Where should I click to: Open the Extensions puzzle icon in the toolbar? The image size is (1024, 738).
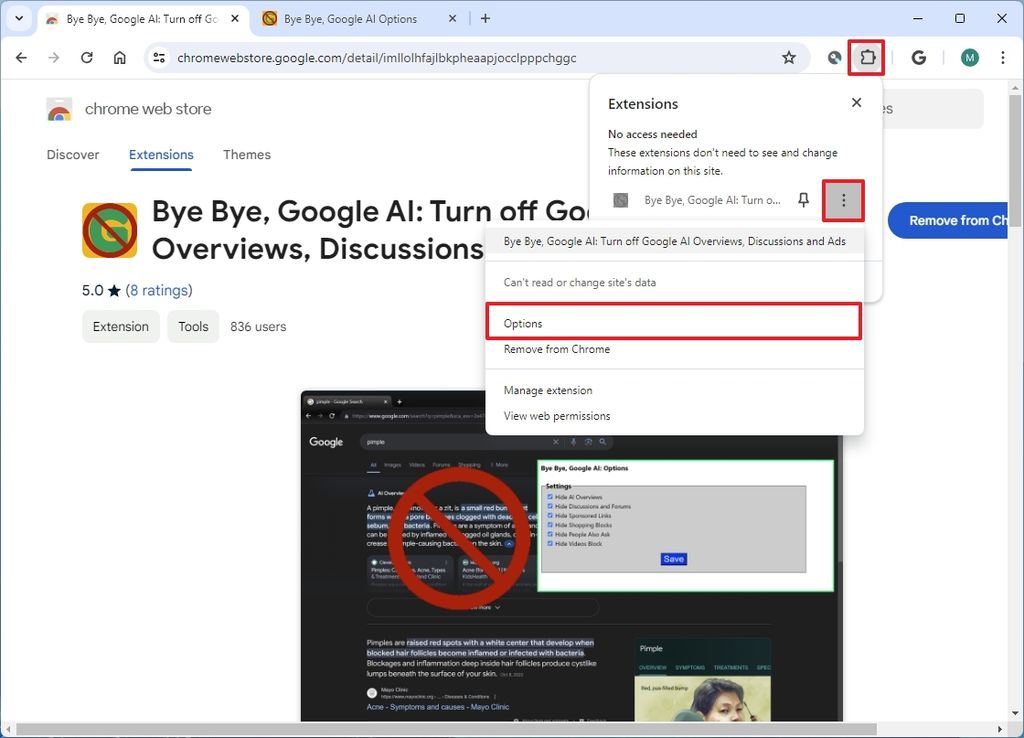click(x=866, y=58)
